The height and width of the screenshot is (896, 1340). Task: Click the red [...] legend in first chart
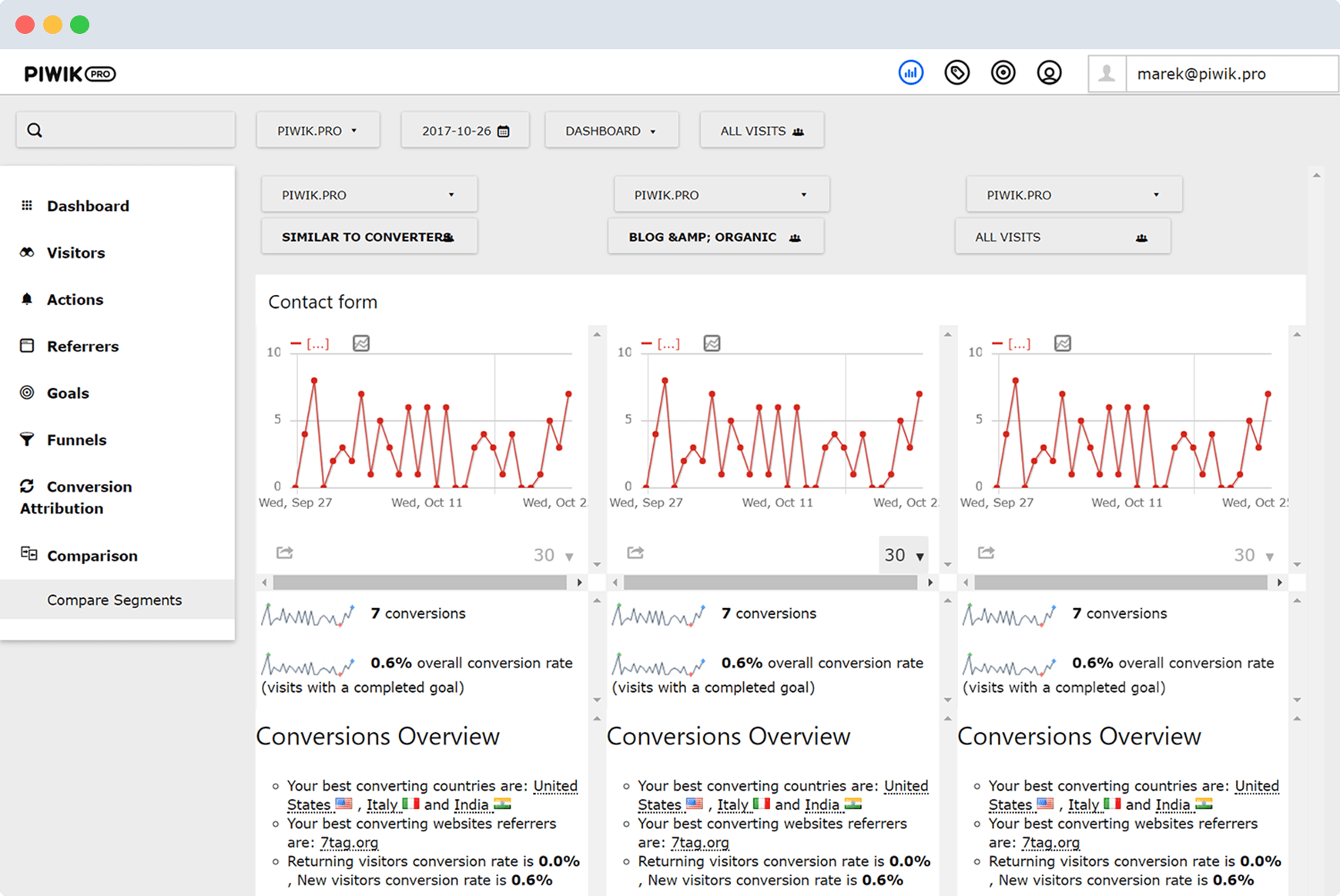point(310,344)
